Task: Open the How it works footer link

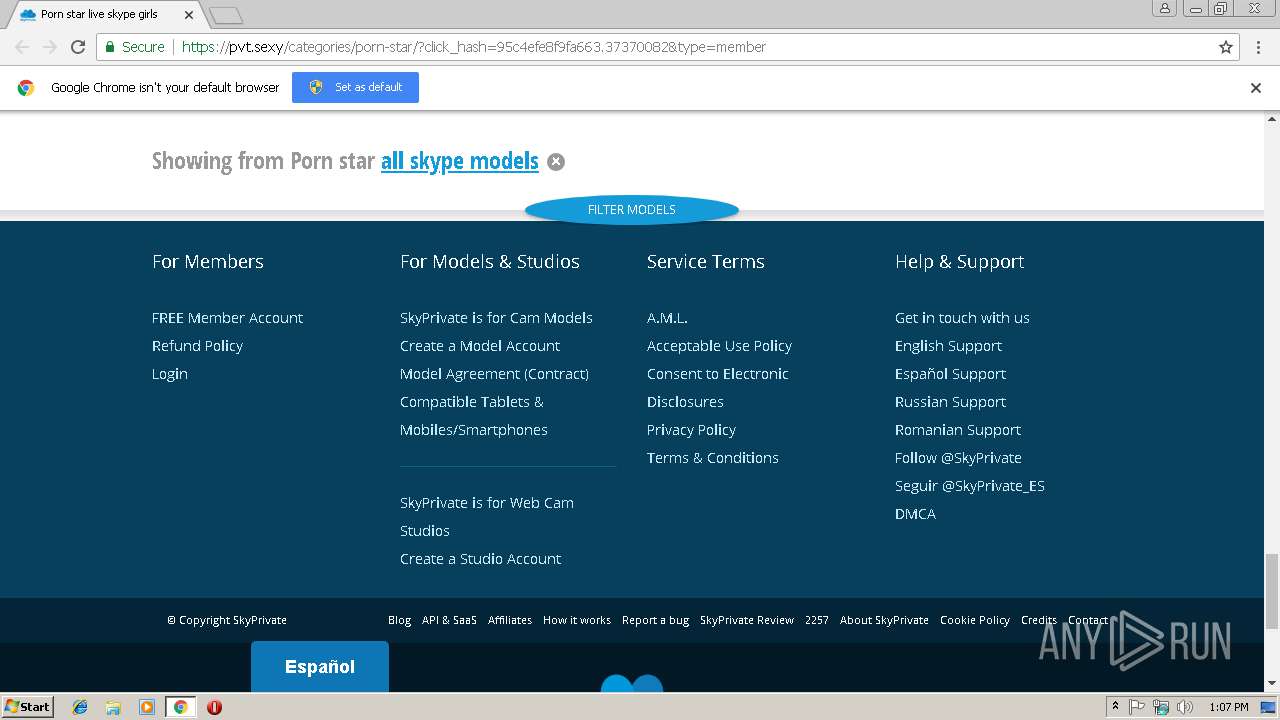Action: click(x=577, y=620)
